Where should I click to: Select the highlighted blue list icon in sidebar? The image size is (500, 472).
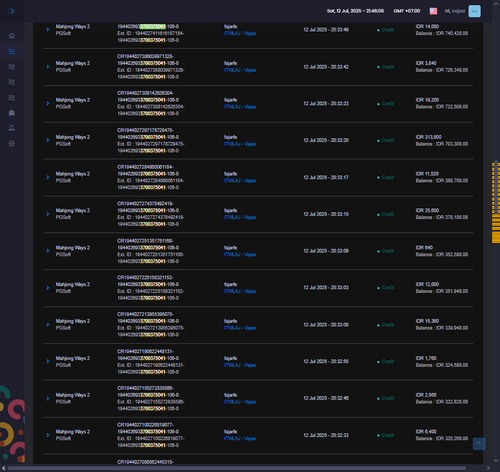click(12, 51)
